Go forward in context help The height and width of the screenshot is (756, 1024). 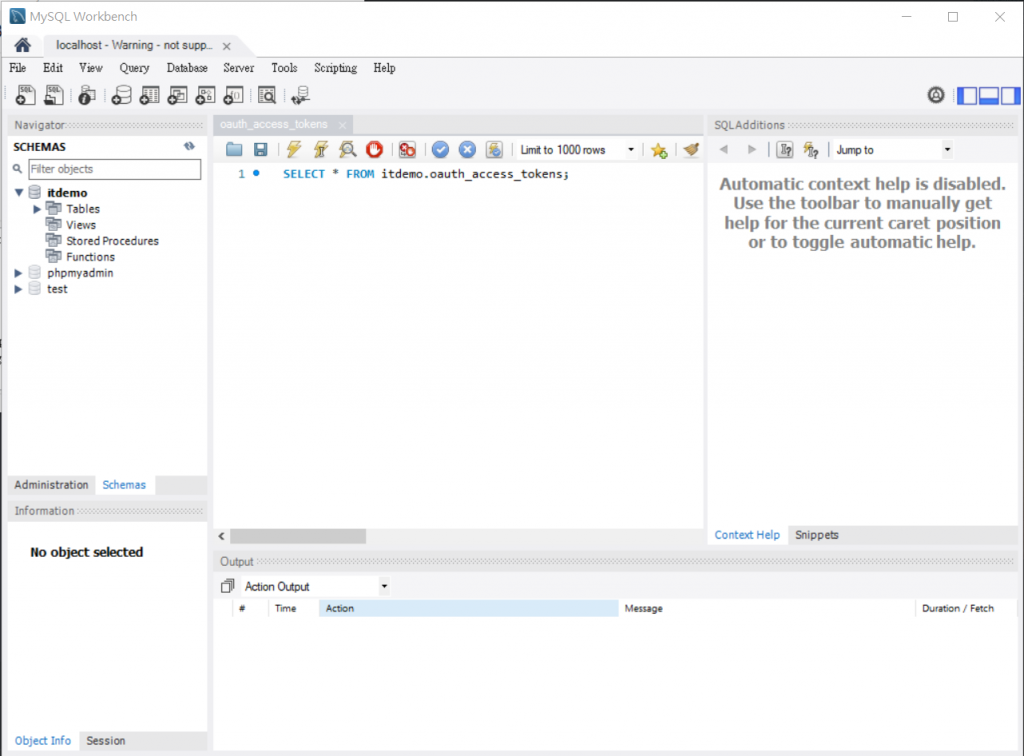pos(752,150)
